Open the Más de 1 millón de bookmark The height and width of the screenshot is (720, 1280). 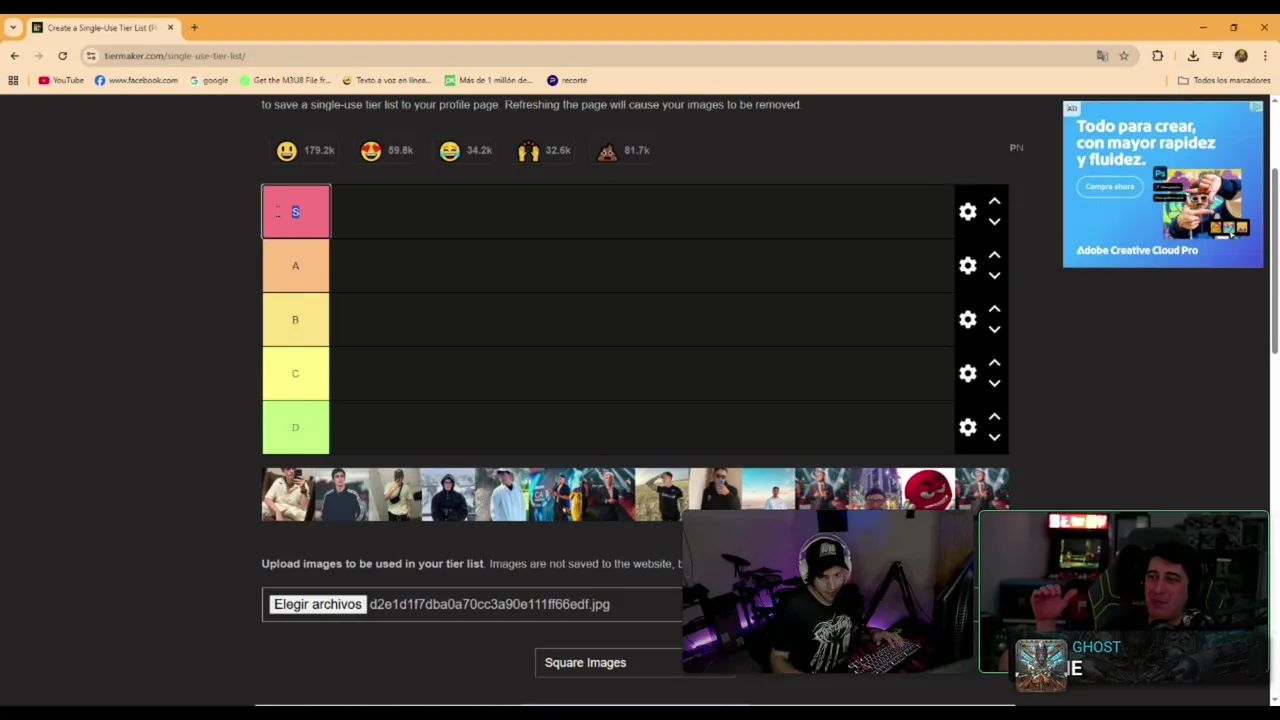pos(489,80)
